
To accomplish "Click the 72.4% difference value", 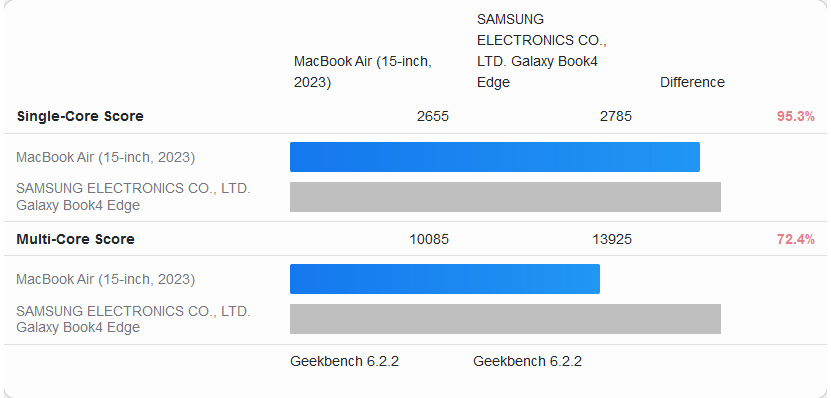I will pos(795,240).
